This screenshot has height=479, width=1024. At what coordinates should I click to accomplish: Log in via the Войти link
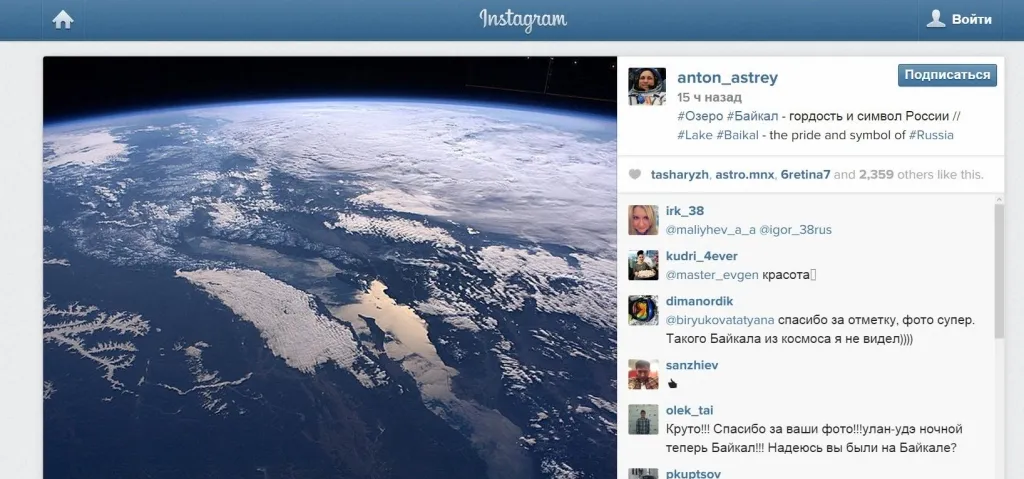[971, 20]
